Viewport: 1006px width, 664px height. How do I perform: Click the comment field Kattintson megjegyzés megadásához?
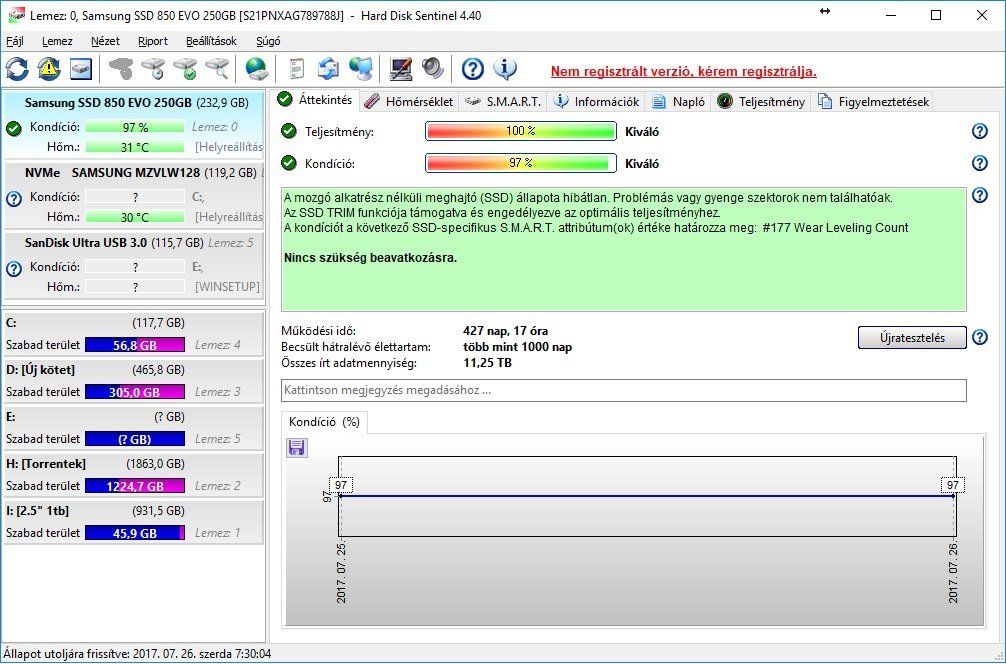624,390
